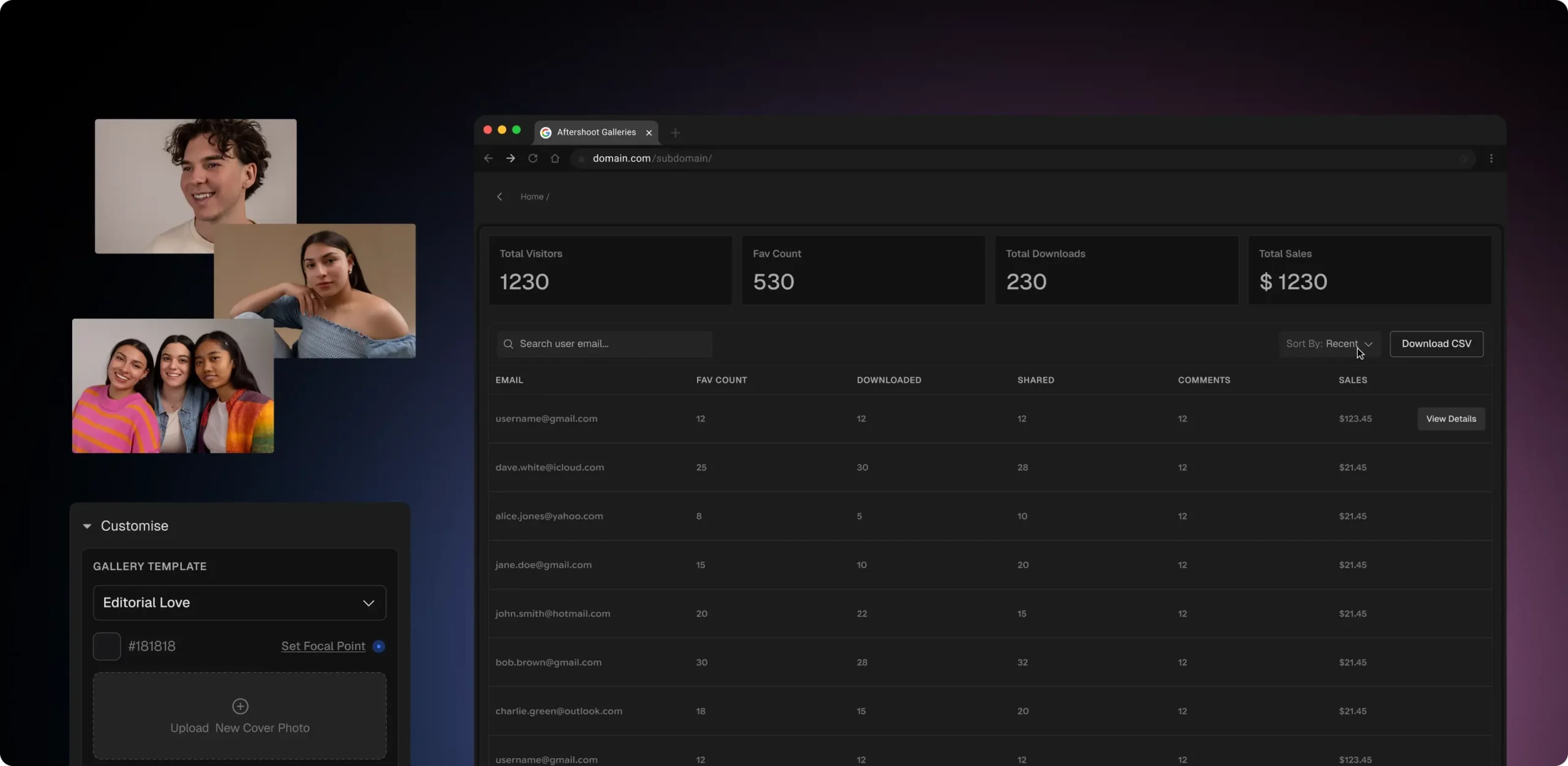Click the Google favicon on the tab
This screenshot has height=766, width=1568.
546,132
